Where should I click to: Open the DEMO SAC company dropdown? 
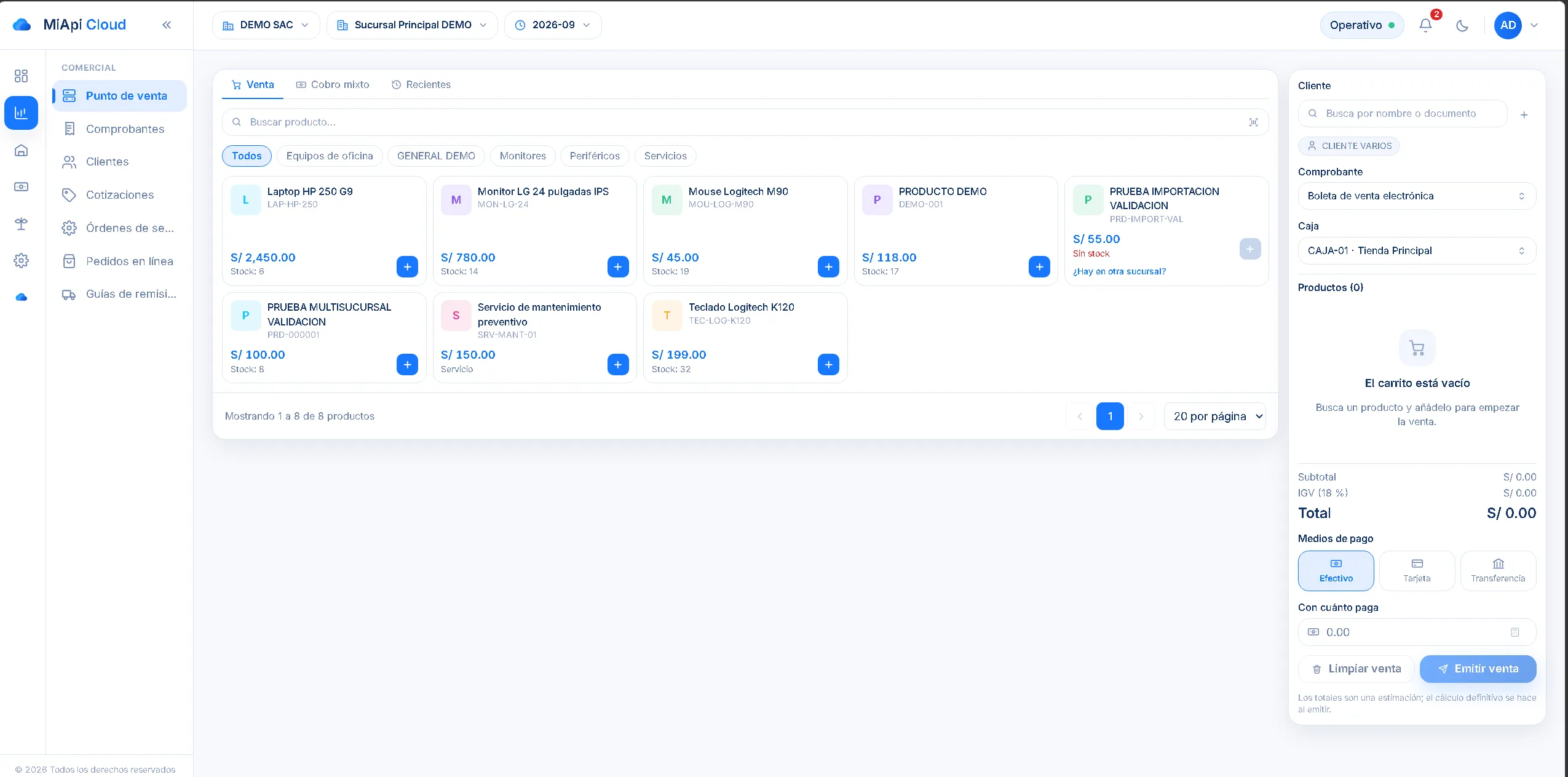point(266,25)
